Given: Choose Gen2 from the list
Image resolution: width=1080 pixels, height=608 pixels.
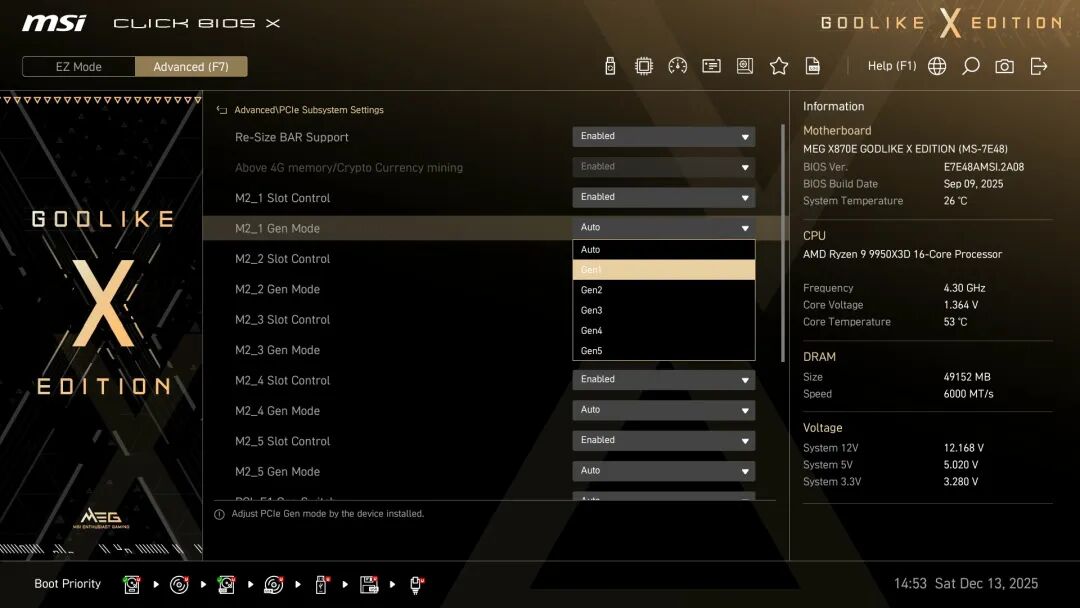Looking at the screenshot, I should click(663, 290).
